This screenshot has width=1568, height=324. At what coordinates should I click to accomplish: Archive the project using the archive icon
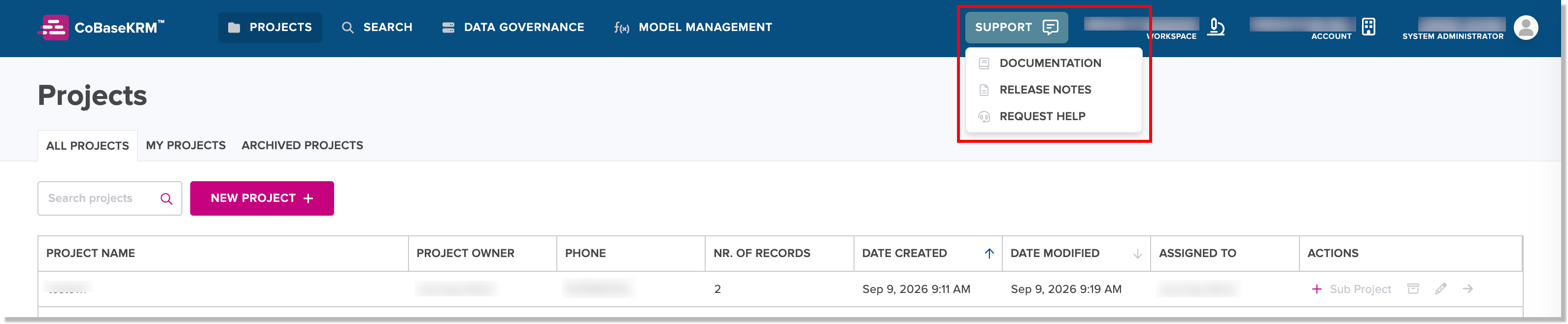point(1413,289)
